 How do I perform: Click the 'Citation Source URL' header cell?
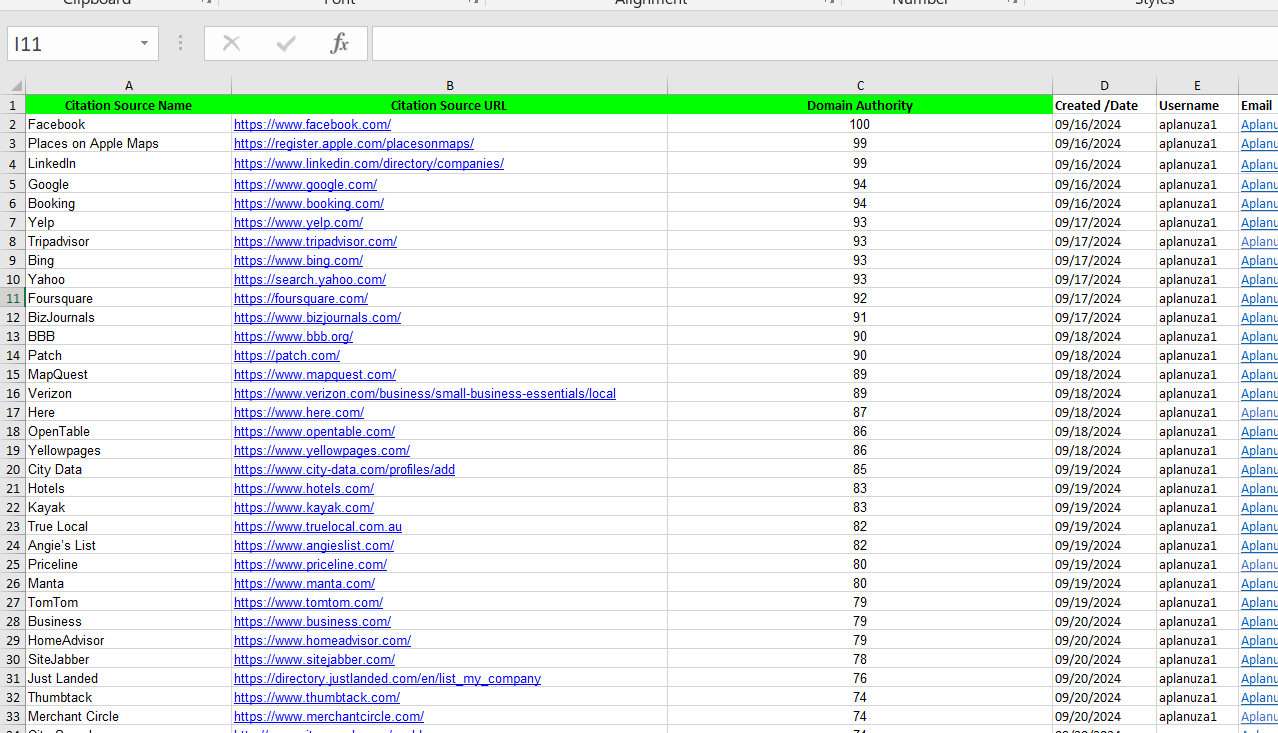(x=450, y=105)
